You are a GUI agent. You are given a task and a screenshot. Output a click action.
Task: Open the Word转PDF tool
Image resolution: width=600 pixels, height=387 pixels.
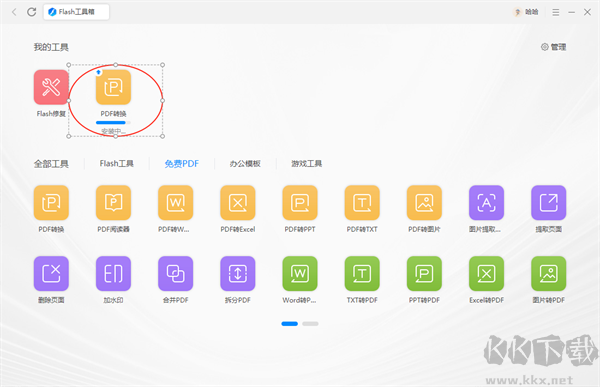[x=300, y=274]
